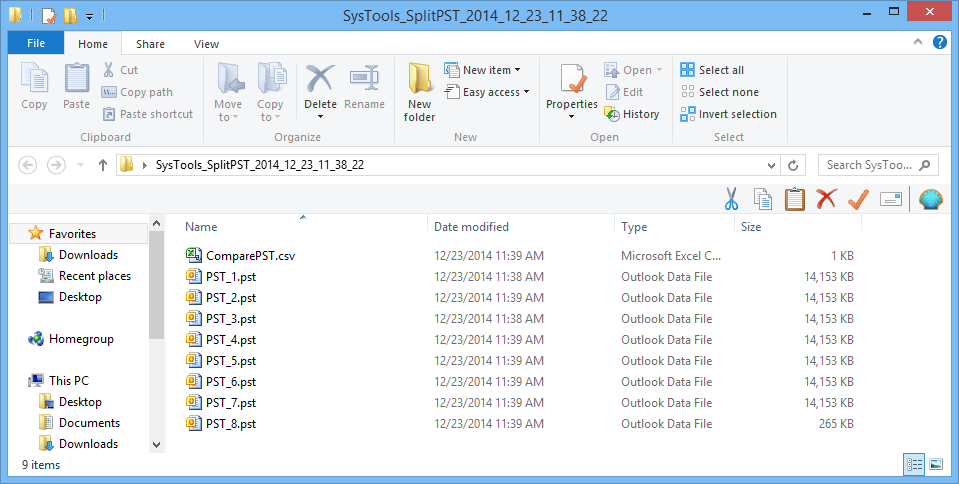Click Select none in the ribbon
The image size is (959, 484).
[x=720, y=92]
